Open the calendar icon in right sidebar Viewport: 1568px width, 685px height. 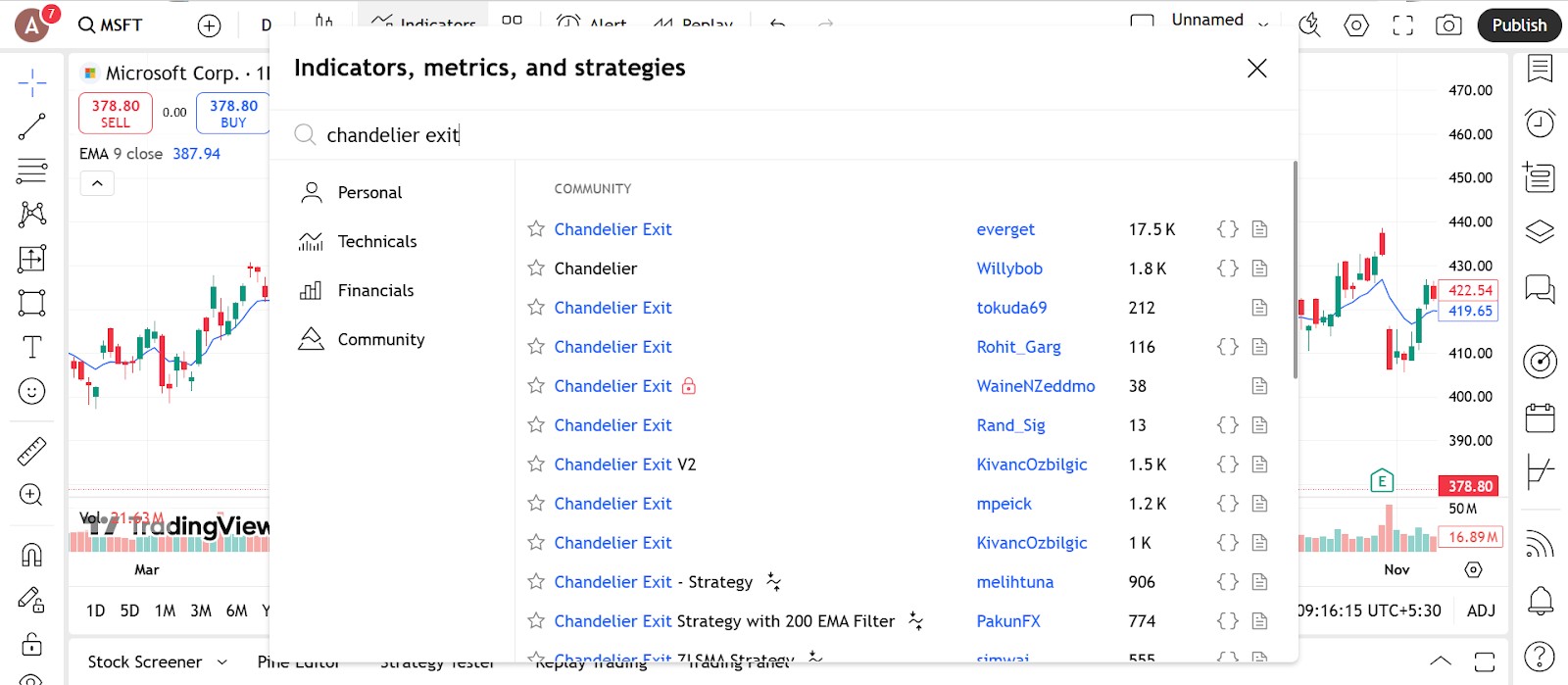pos(1540,418)
